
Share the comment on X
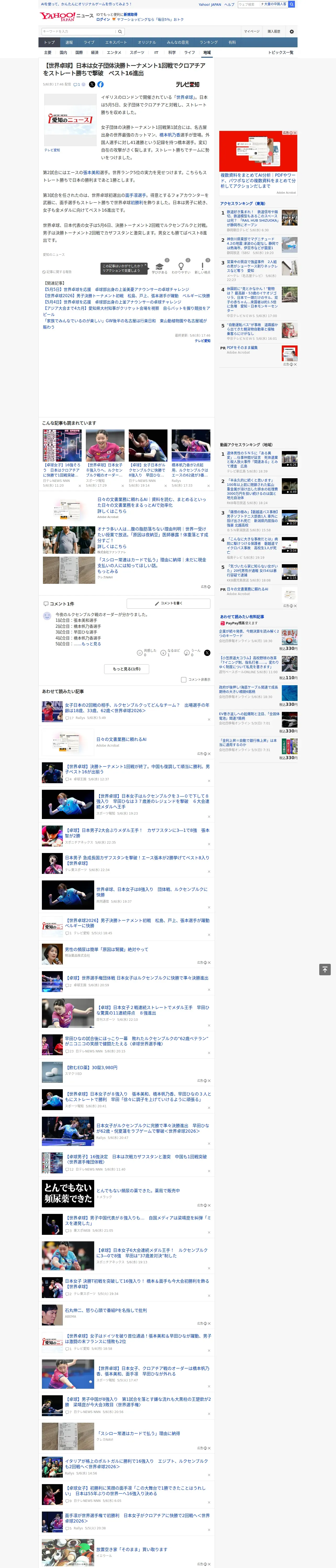[207, 653]
